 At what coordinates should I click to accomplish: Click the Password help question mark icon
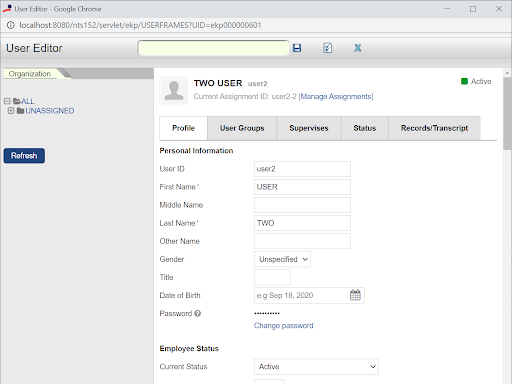197,313
